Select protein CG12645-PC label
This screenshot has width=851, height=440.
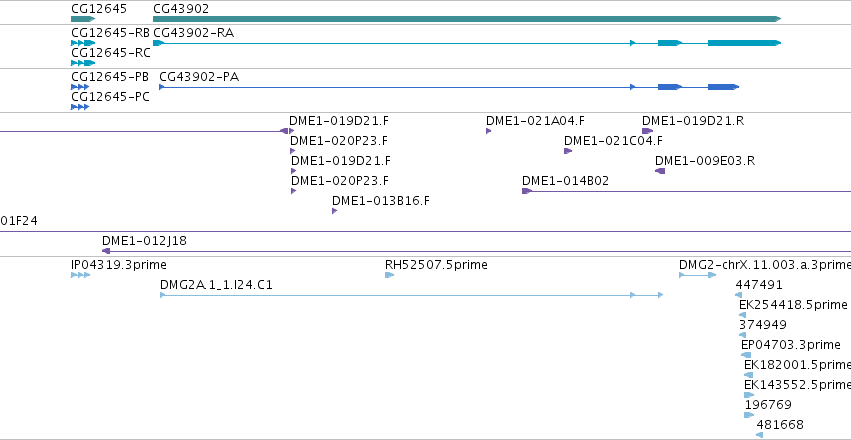pos(110,97)
